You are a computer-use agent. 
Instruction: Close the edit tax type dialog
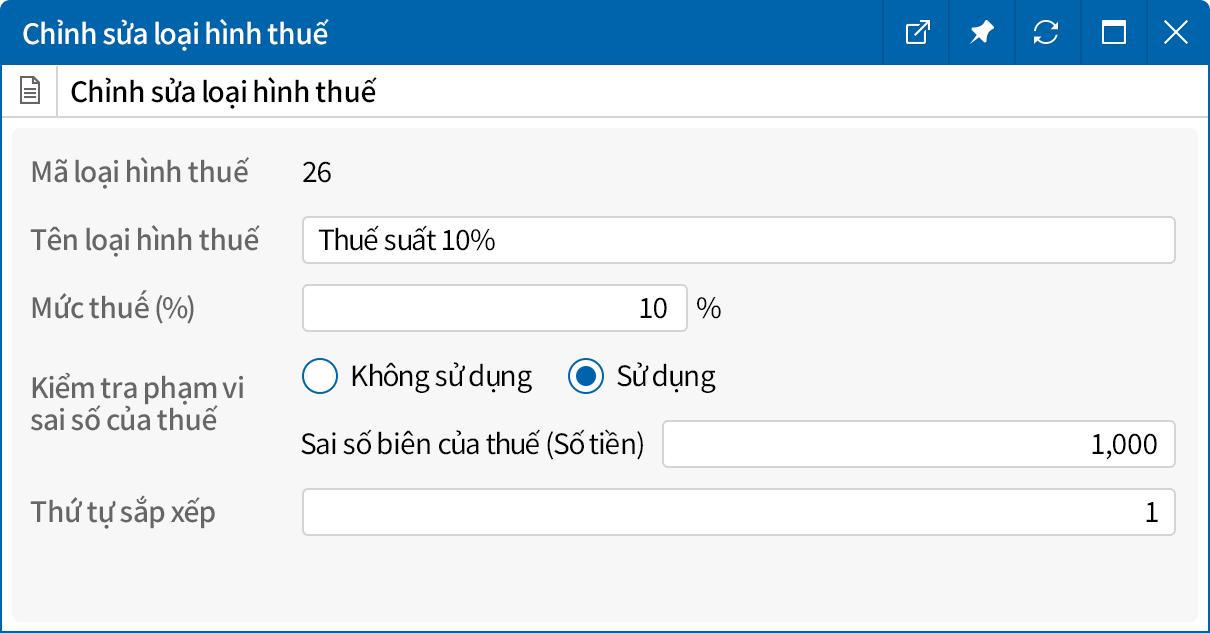coord(1176,32)
